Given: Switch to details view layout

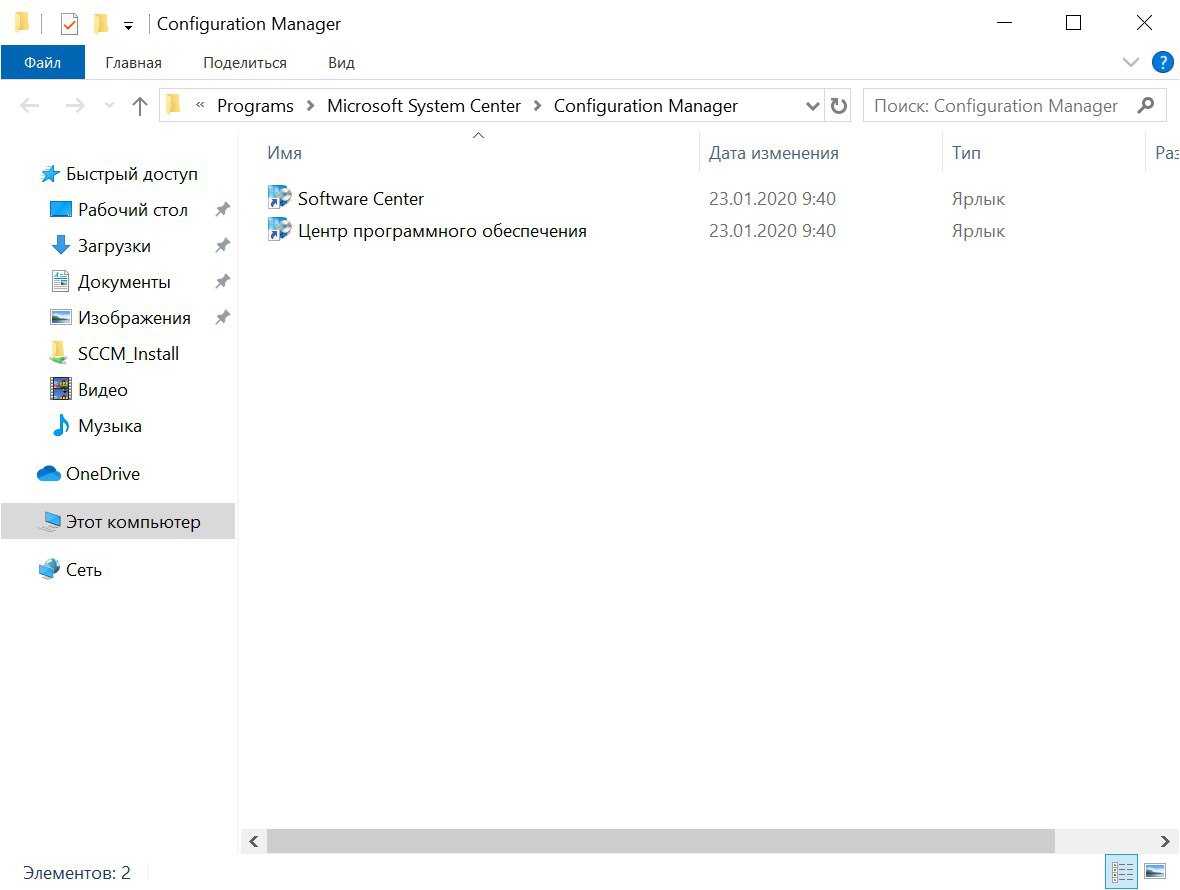Looking at the screenshot, I should (1121, 872).
